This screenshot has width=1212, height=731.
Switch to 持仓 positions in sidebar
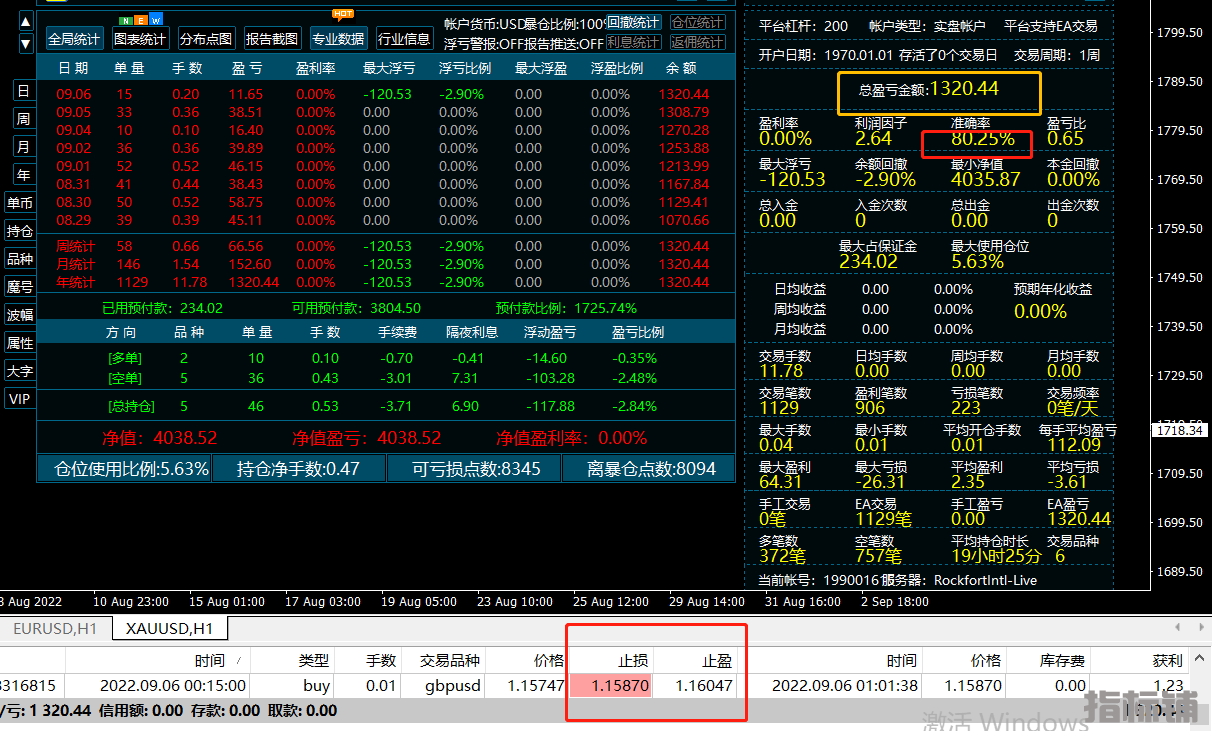20,231
